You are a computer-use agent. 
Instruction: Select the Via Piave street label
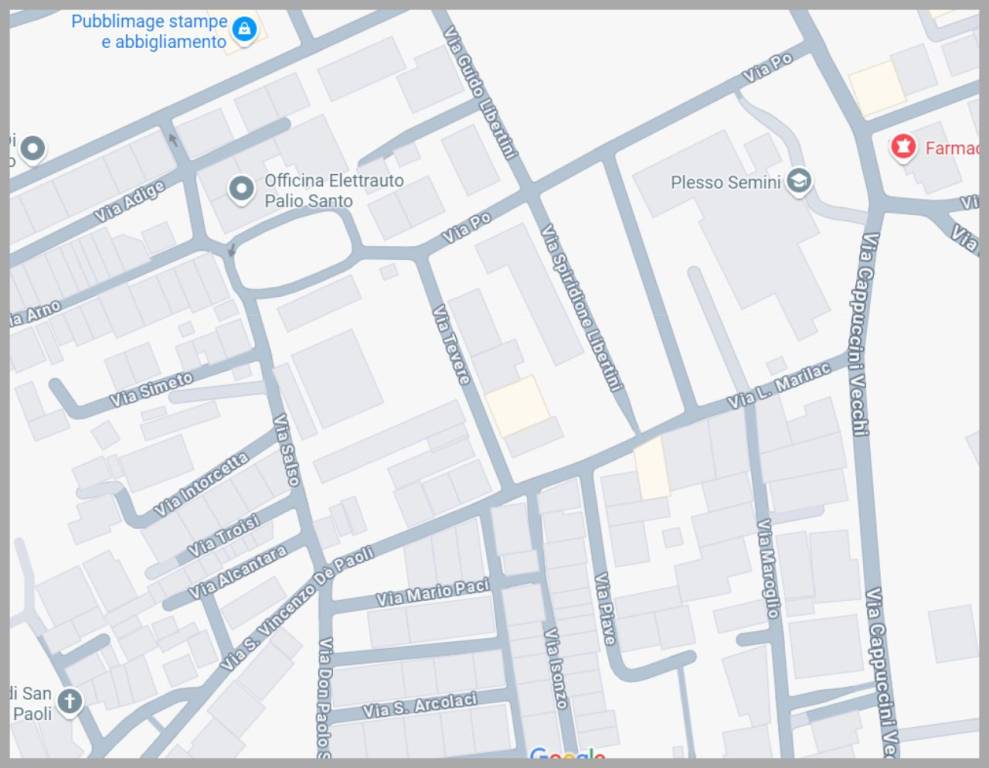(604, 608)
